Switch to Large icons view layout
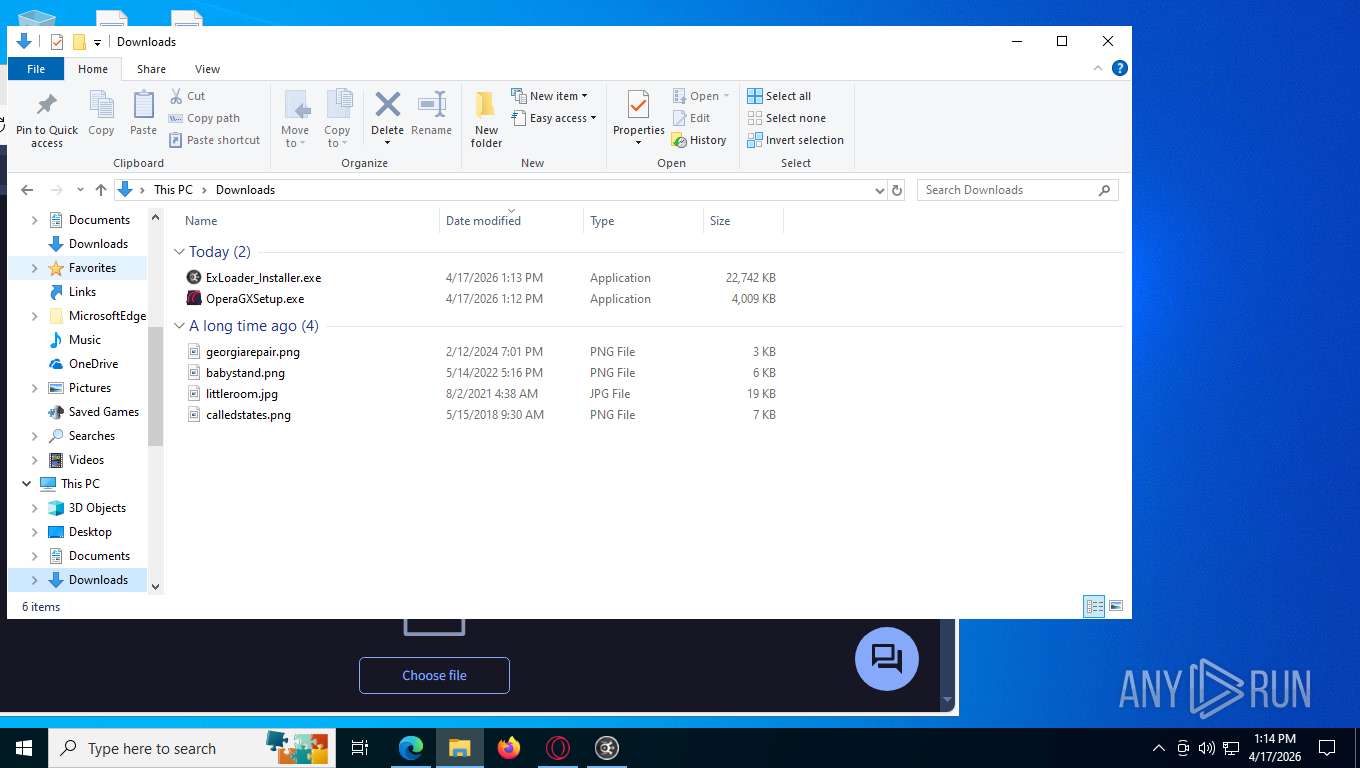 pyautogui.click(x=1116, y=606)
